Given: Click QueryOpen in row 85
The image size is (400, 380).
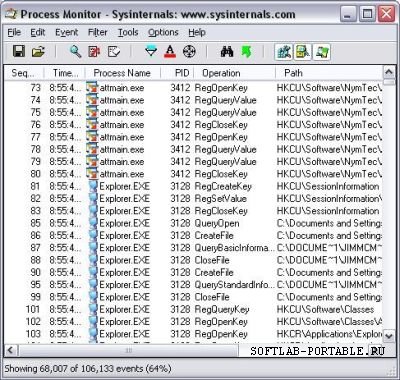Looking at the screenshot, I should click(x=217, y=224).
